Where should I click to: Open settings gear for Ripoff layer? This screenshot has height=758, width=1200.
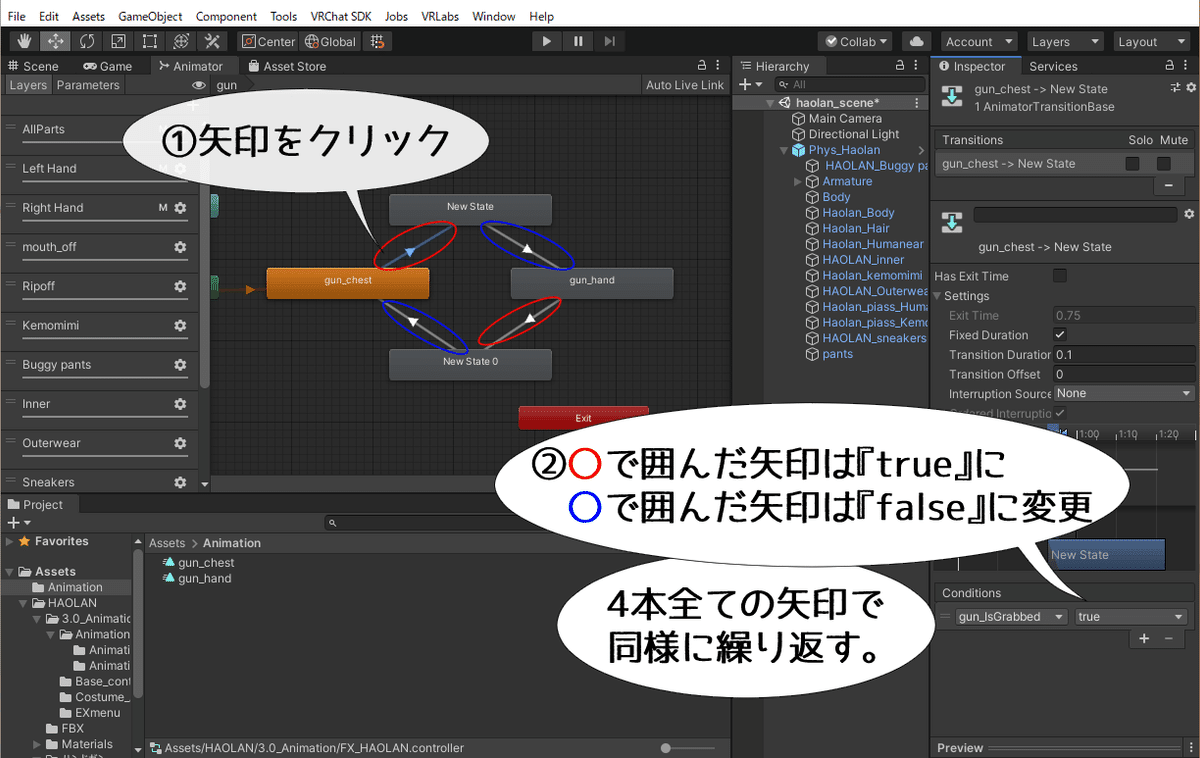180,286
